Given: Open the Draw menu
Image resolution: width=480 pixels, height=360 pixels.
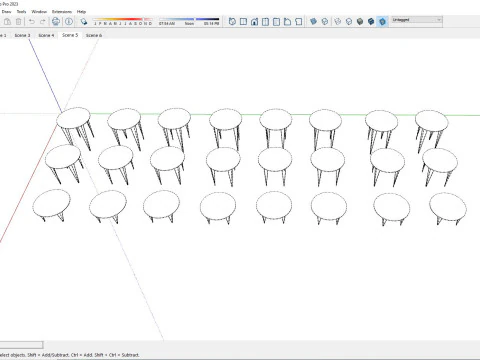Looking at the screenshot, I should 6,12.
